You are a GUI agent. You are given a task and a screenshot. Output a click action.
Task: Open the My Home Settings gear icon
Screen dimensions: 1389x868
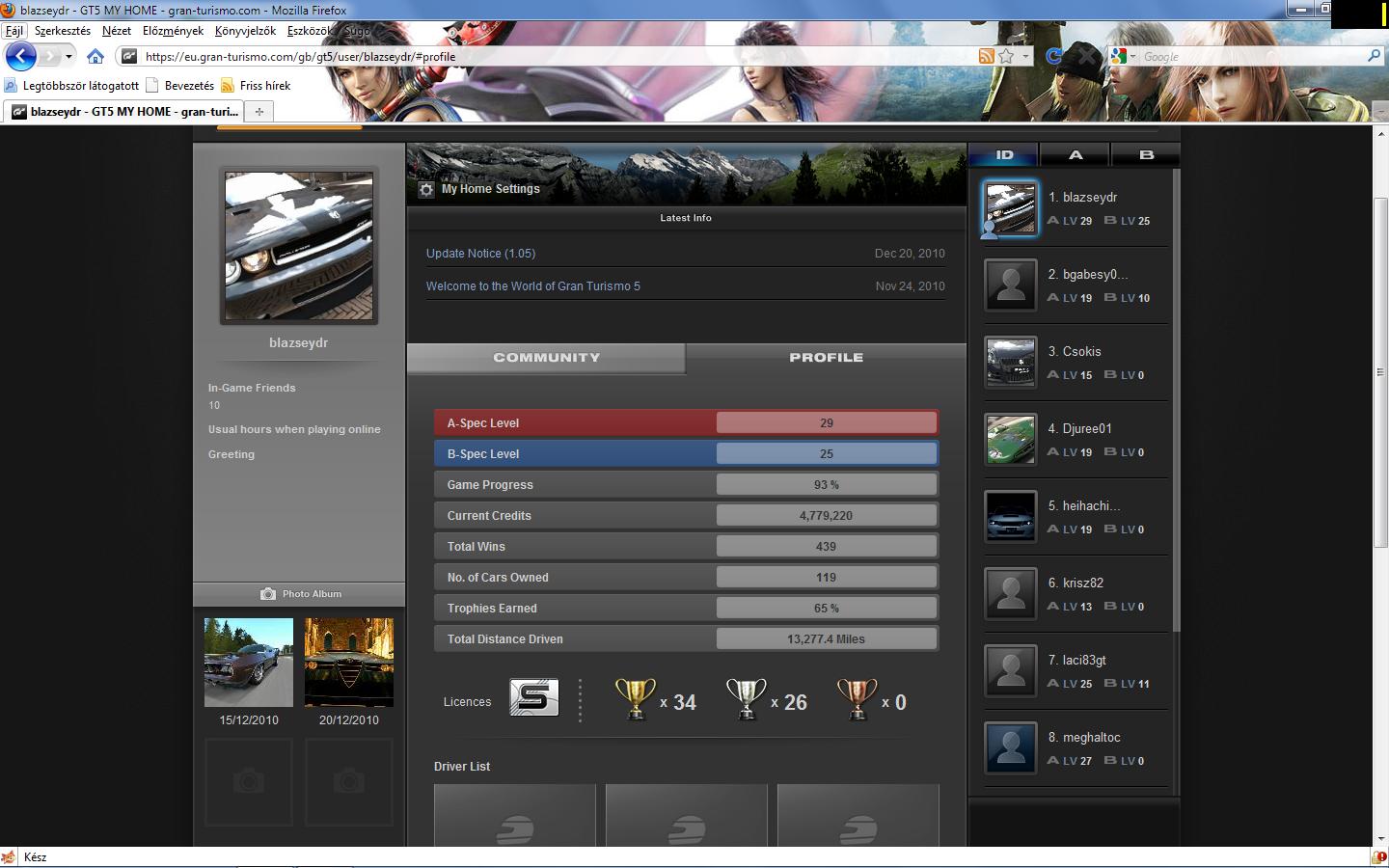(x=425, y=189)
